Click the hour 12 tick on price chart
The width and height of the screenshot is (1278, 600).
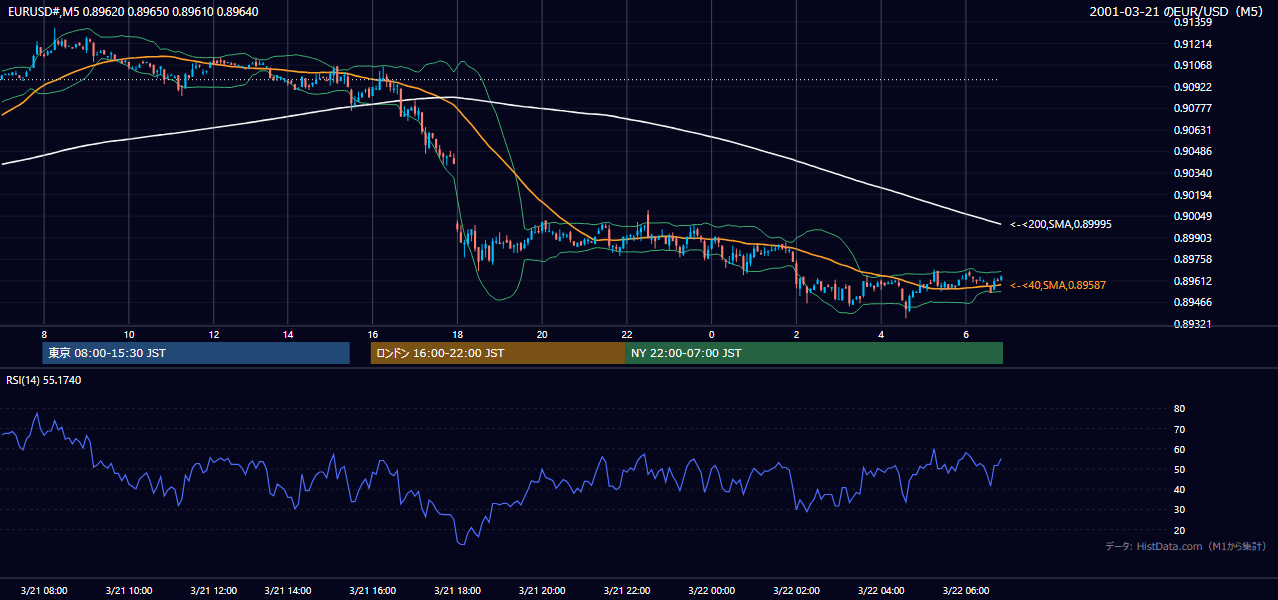pos(213,333)
